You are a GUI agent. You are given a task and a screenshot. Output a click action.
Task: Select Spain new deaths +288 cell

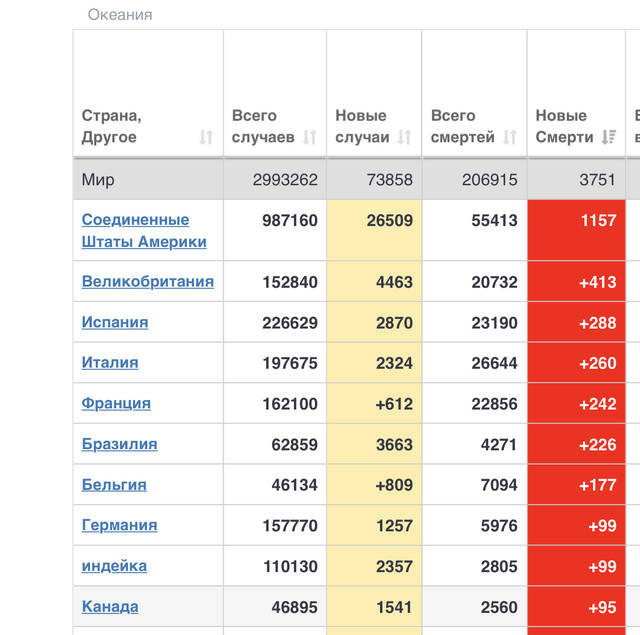pyautogui.click(x=576, y=322)
